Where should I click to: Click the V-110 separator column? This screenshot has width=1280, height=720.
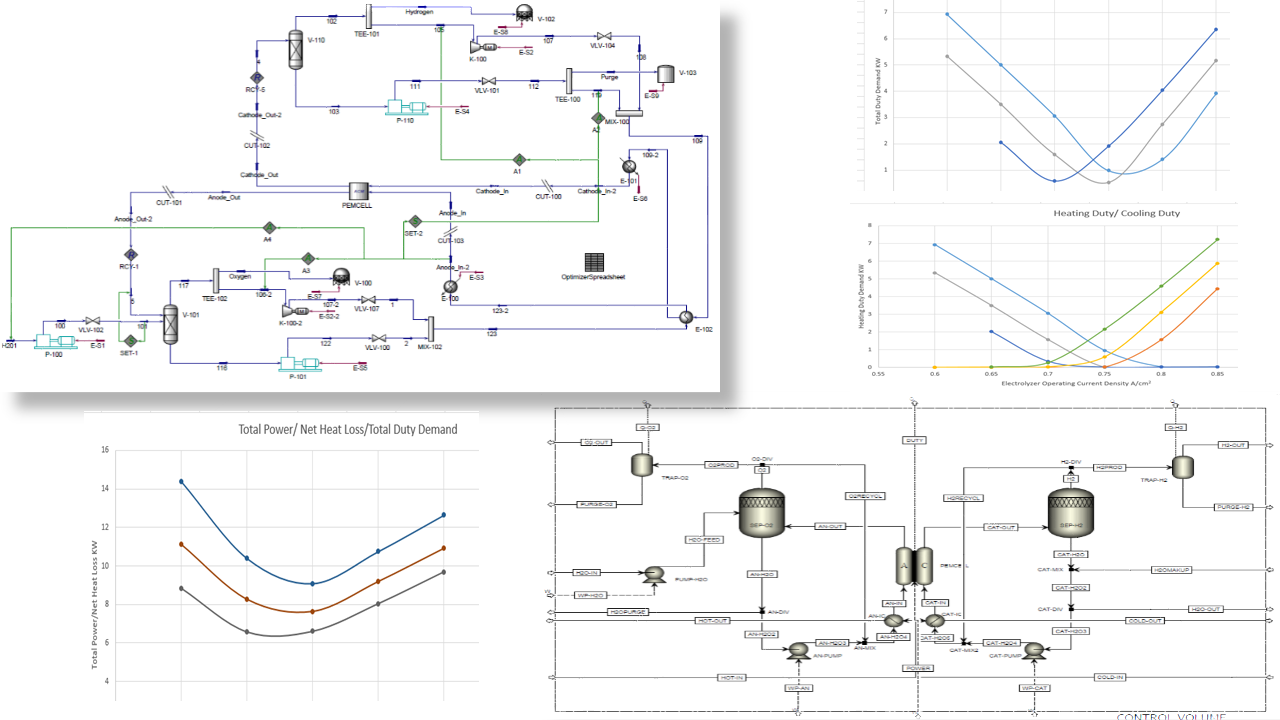295,48
